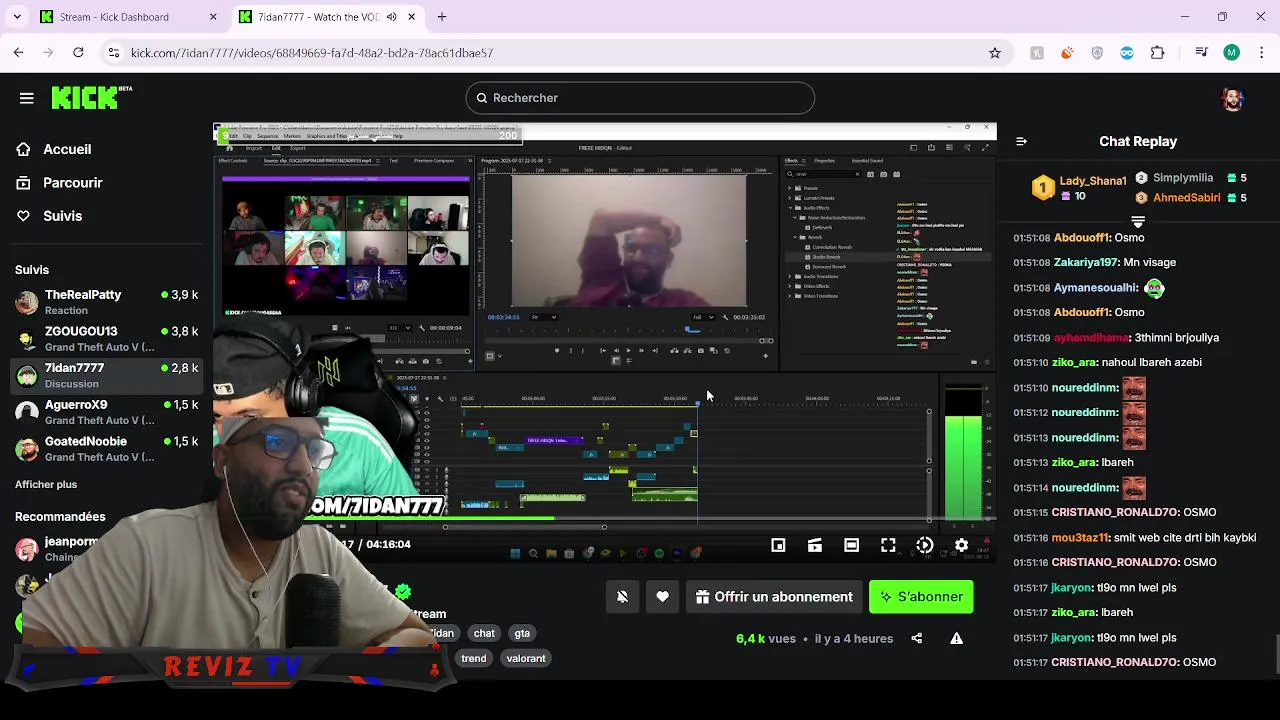This screenshot has height=720, width=1280.
Task: Click the chat replay scrollbar
Action: 1276,655
